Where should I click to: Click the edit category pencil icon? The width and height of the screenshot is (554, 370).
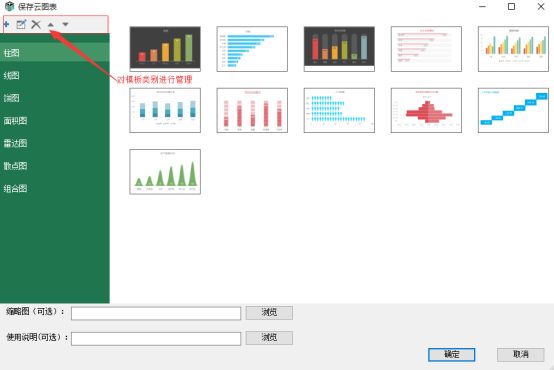(21, 24)
